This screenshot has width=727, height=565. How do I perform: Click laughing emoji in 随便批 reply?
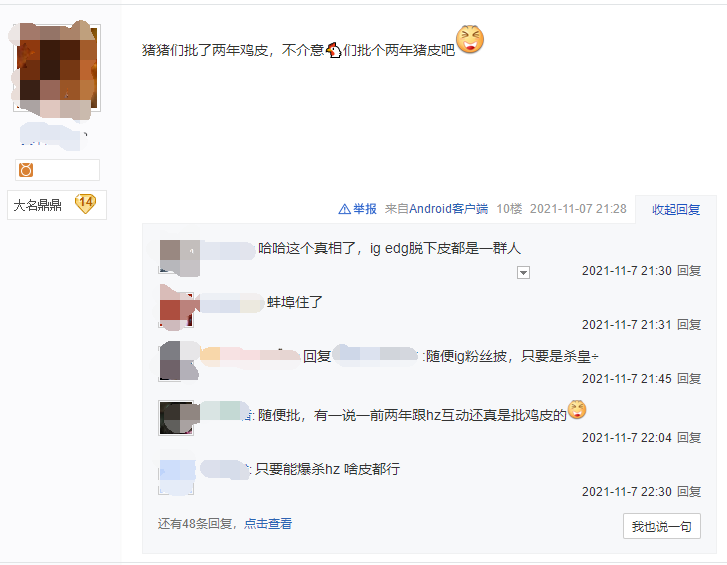(577, 409)
